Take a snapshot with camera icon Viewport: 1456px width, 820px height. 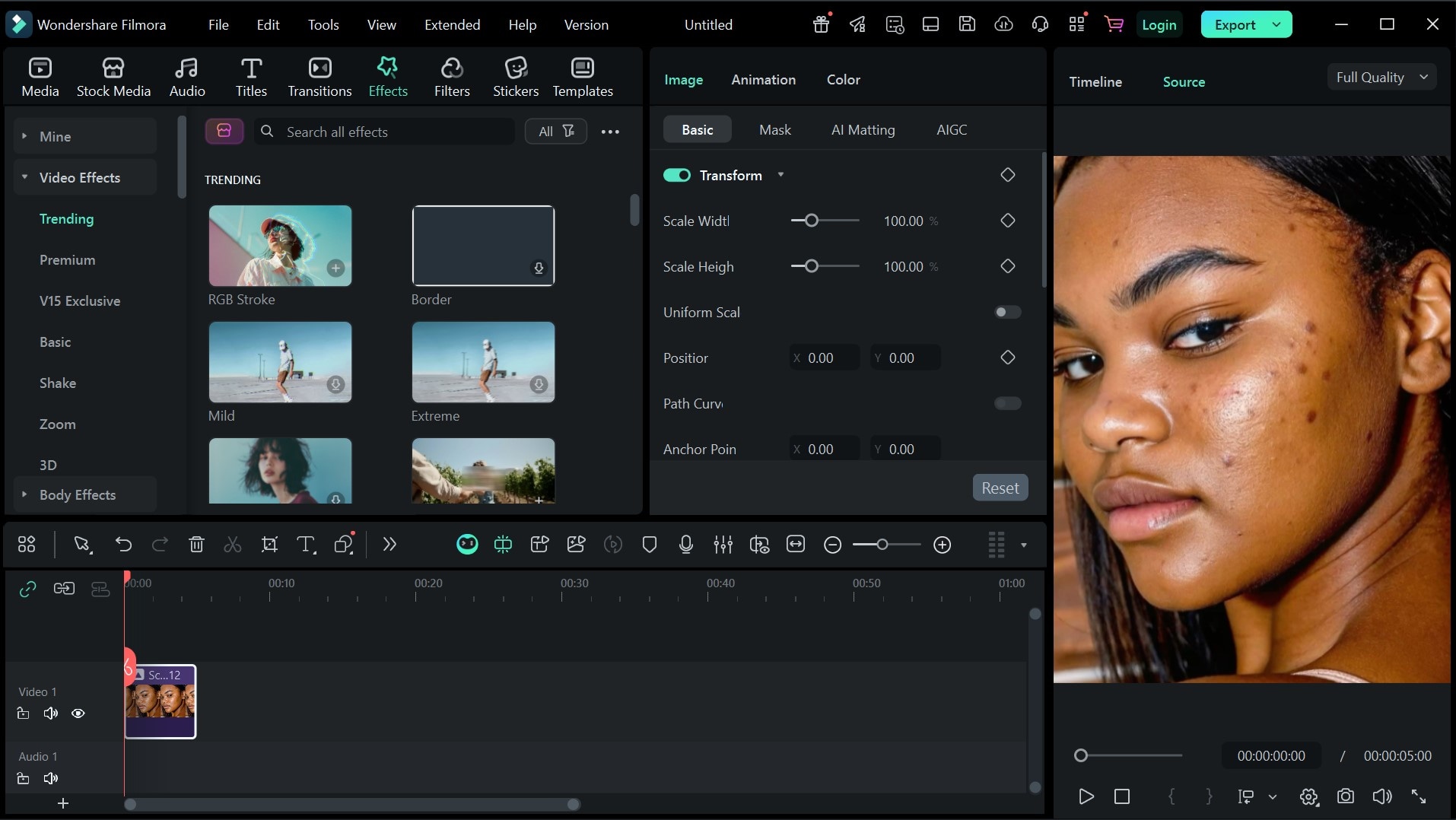click(x=1345, y=796)
